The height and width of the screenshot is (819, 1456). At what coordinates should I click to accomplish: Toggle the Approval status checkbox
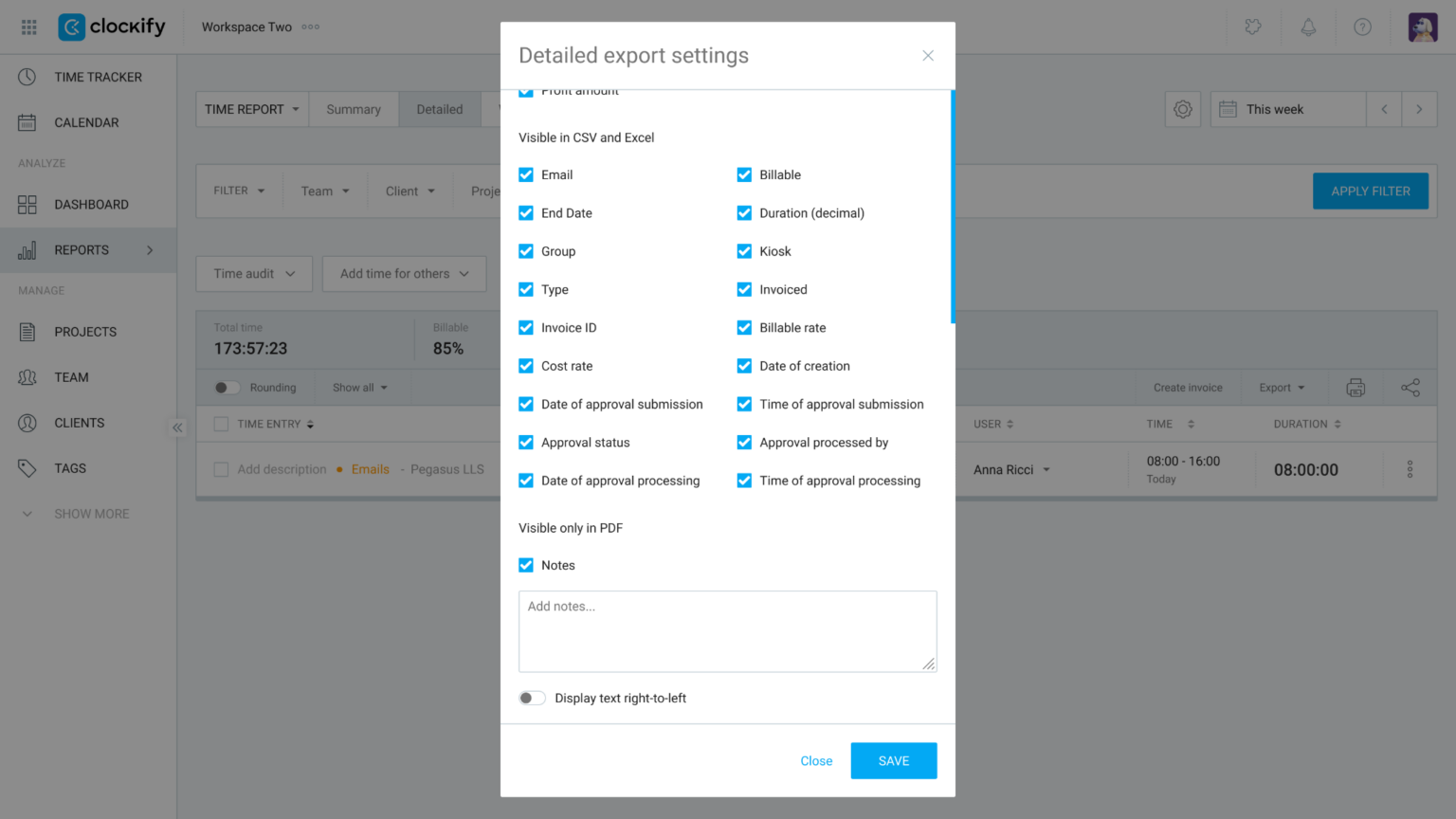pyautogui.click(x=526, y=443)
